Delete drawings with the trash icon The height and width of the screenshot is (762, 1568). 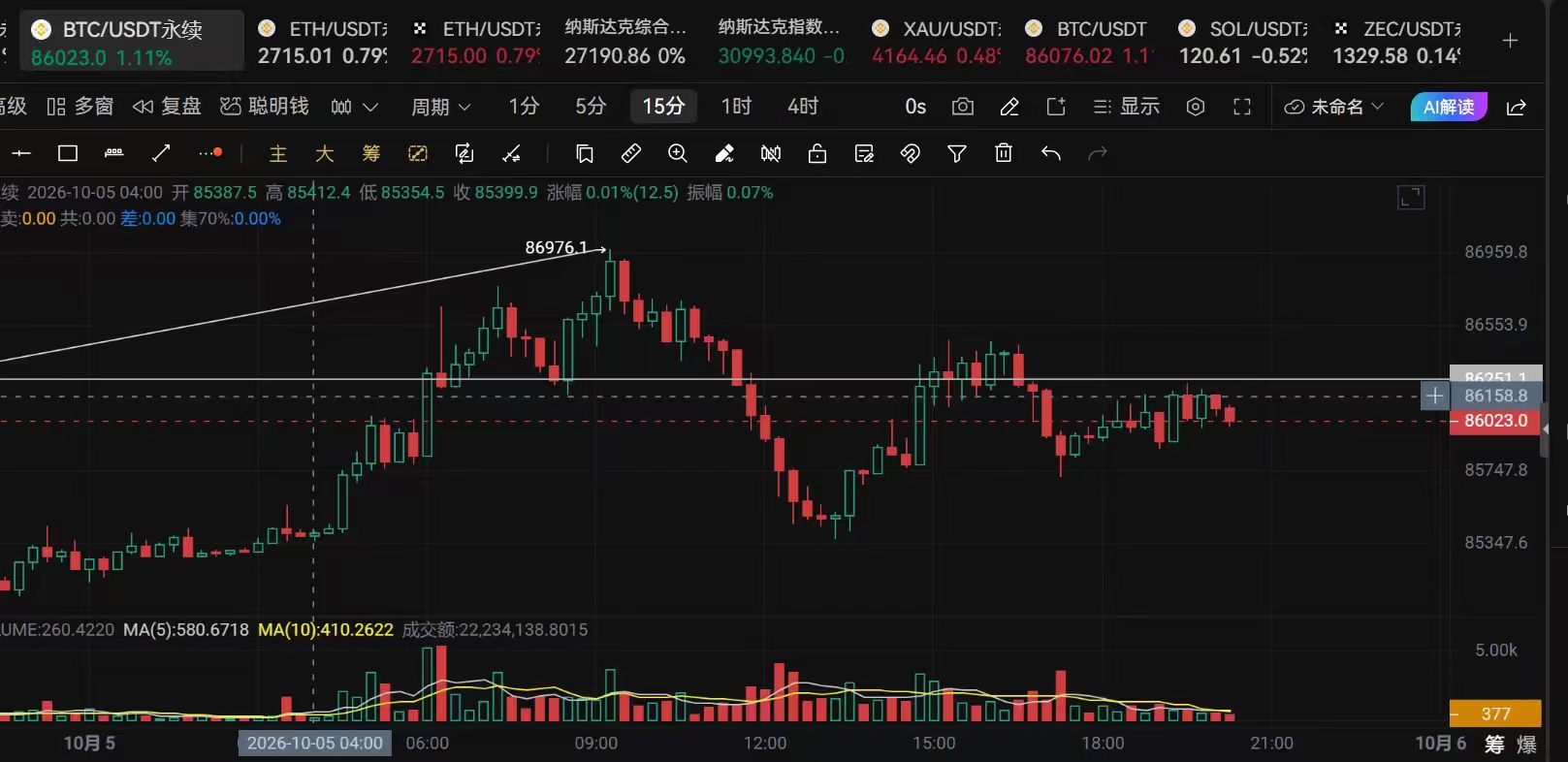point(1004,153)
